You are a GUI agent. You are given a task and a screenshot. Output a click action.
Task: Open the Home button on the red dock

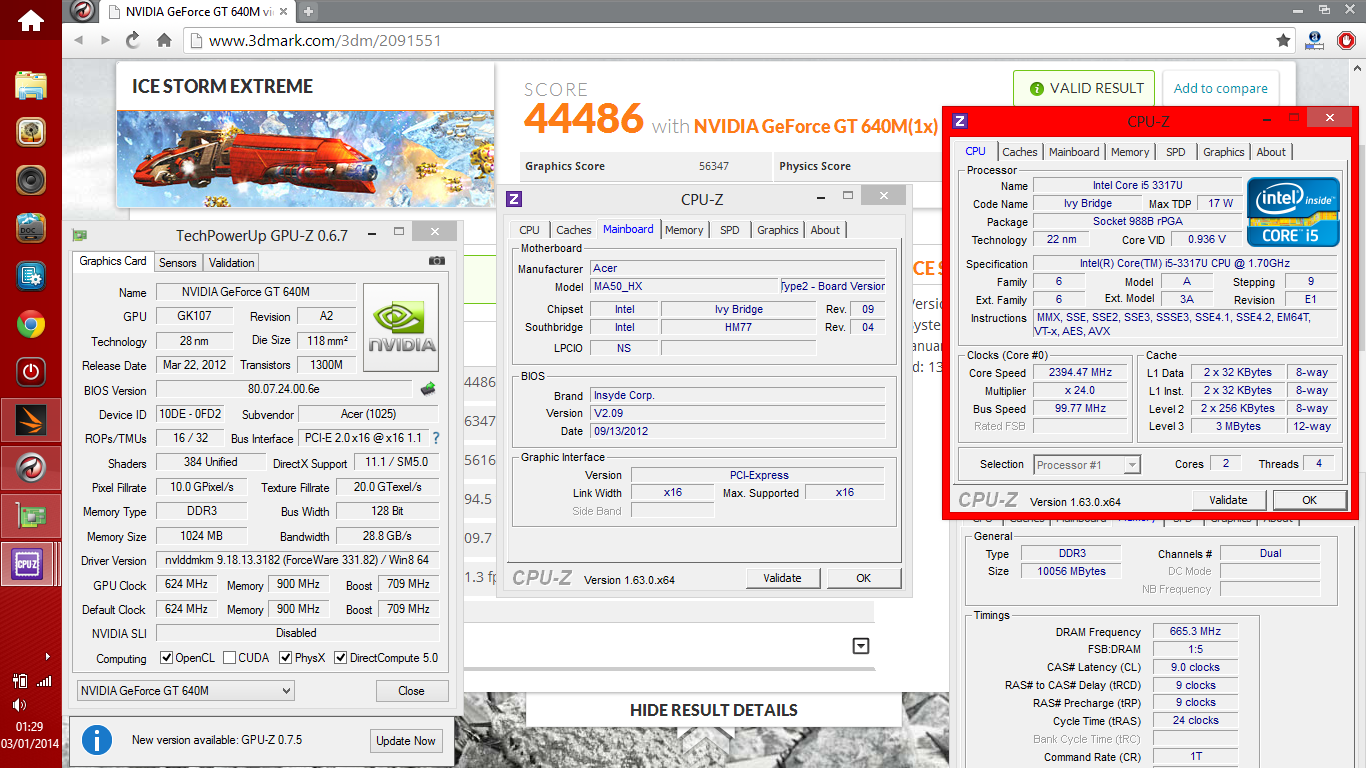point(31,20)
